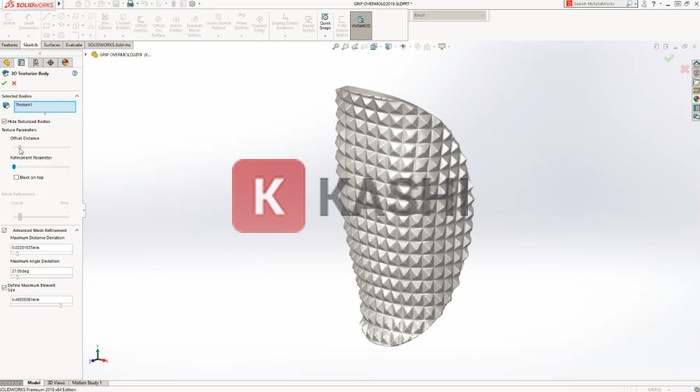Viewport: 700px width, 392px height.
Task: Select the 3D Views bottom tab
Action: [x=56, y=383]
